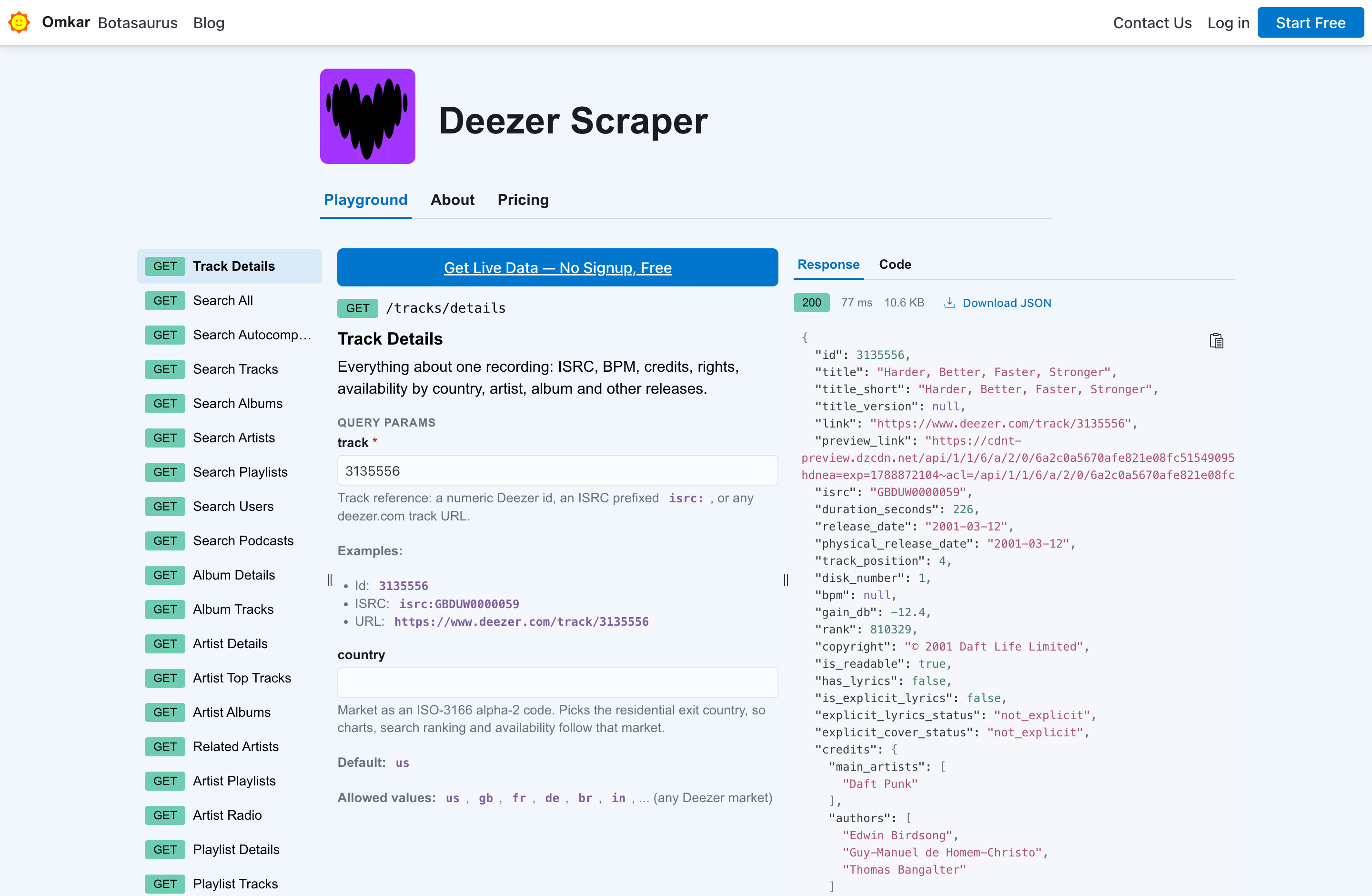
Task: Switch to the Pricing tab
Action: point(523,200)
